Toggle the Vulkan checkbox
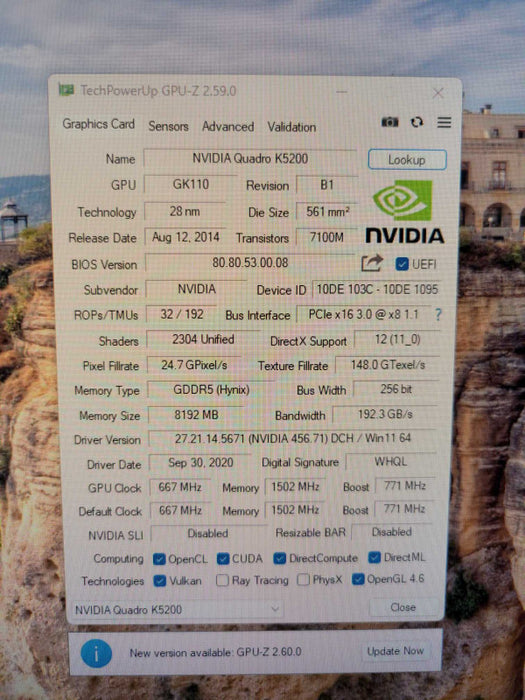The height and width of the screenshot is (700, 525). 160,580
